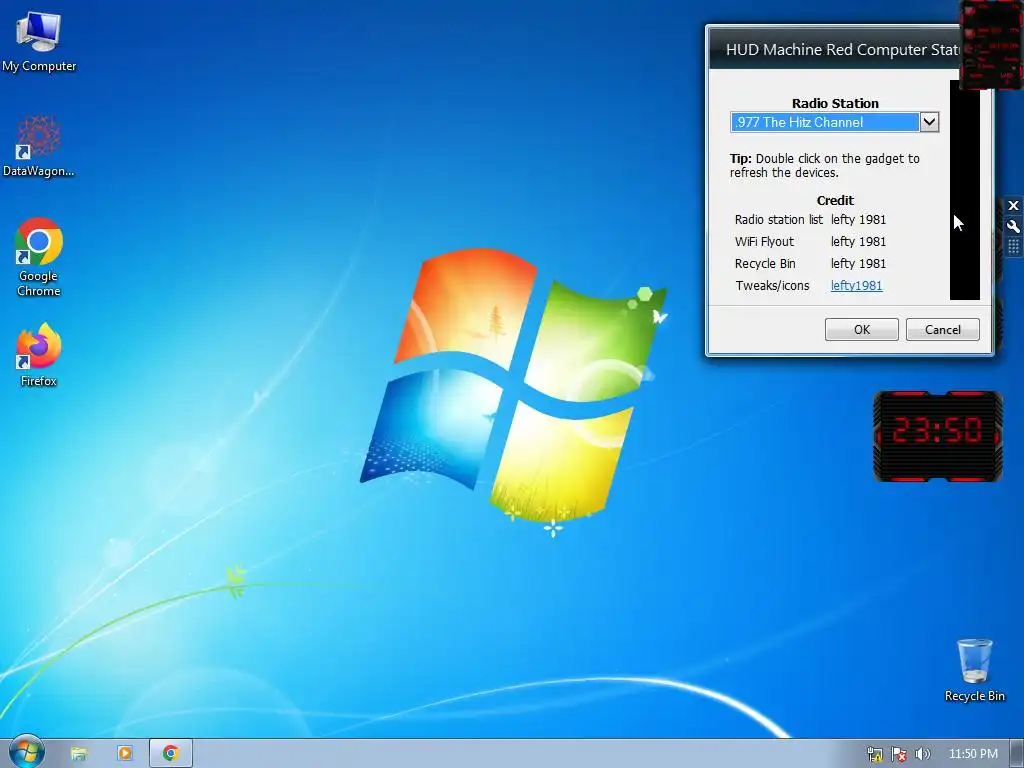Click OK in the gadget settings
Image resolution: width=1024 pixels, height=768 pixels.
tap(861, 329)
